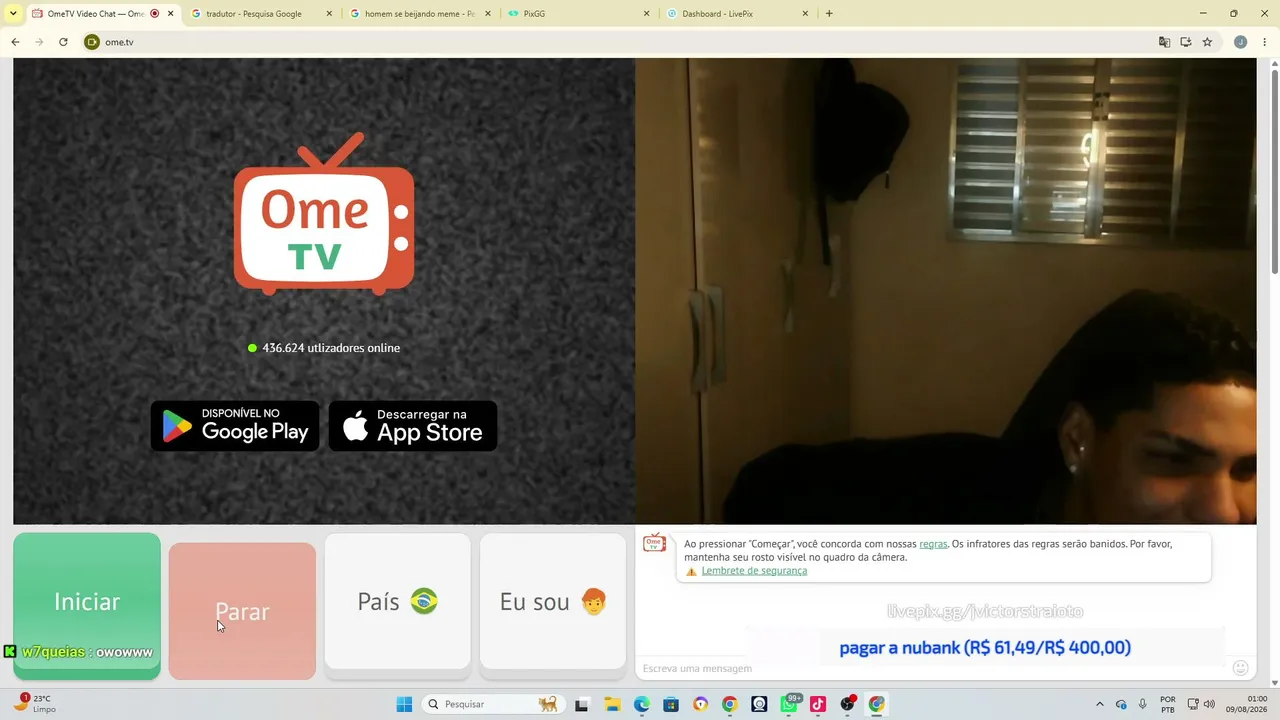Click the microphone tray icon
The height and width of the screenshot is (720, 1280).
tap(1142, 704)
